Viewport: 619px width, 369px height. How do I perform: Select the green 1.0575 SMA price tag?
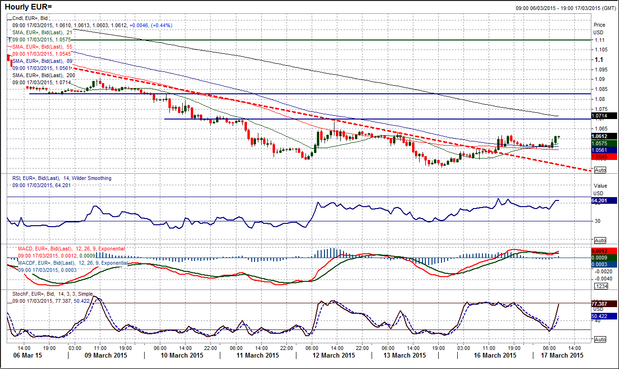604,143
